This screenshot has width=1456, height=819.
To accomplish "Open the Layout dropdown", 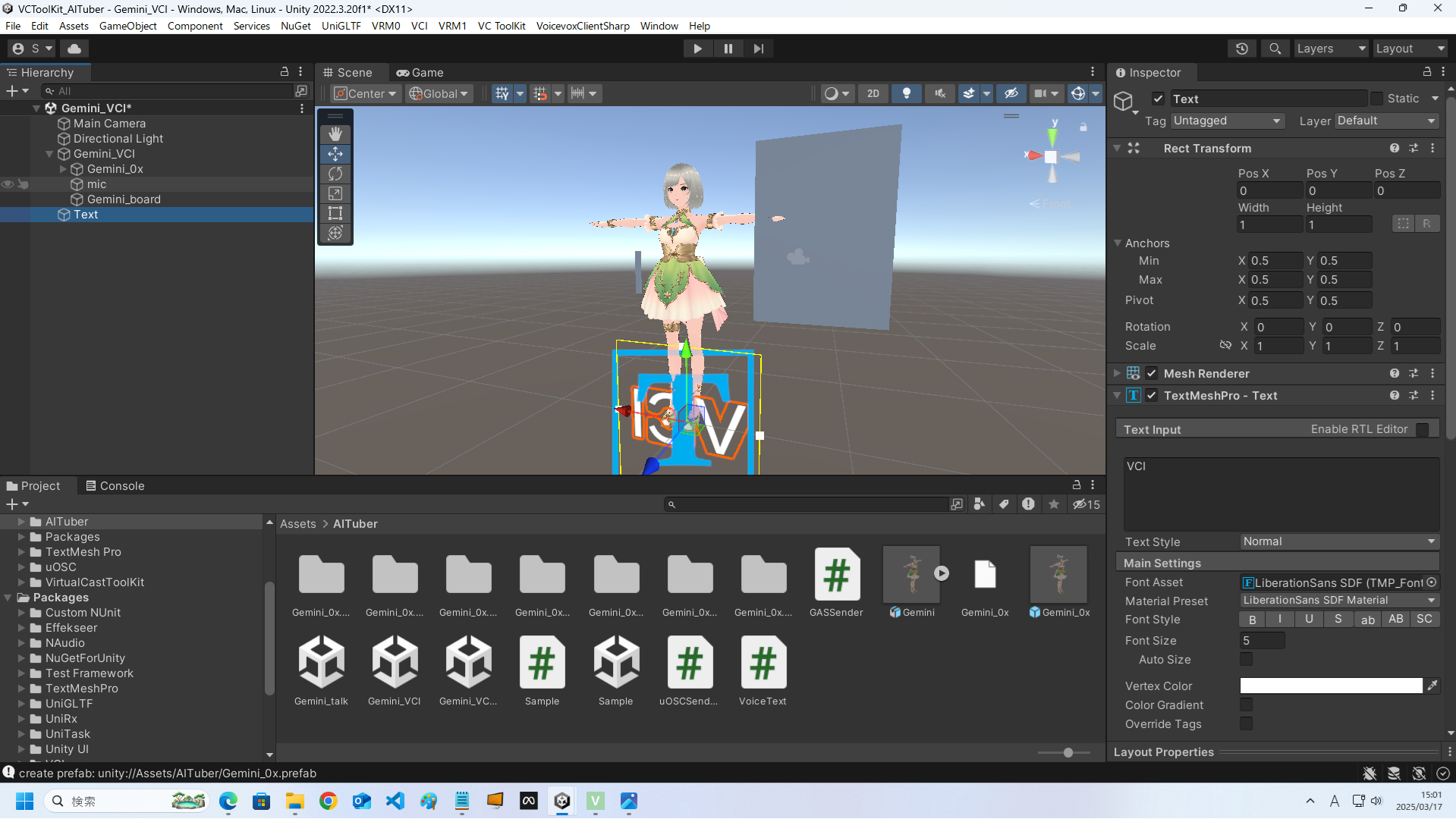I will click(1410, 49).
